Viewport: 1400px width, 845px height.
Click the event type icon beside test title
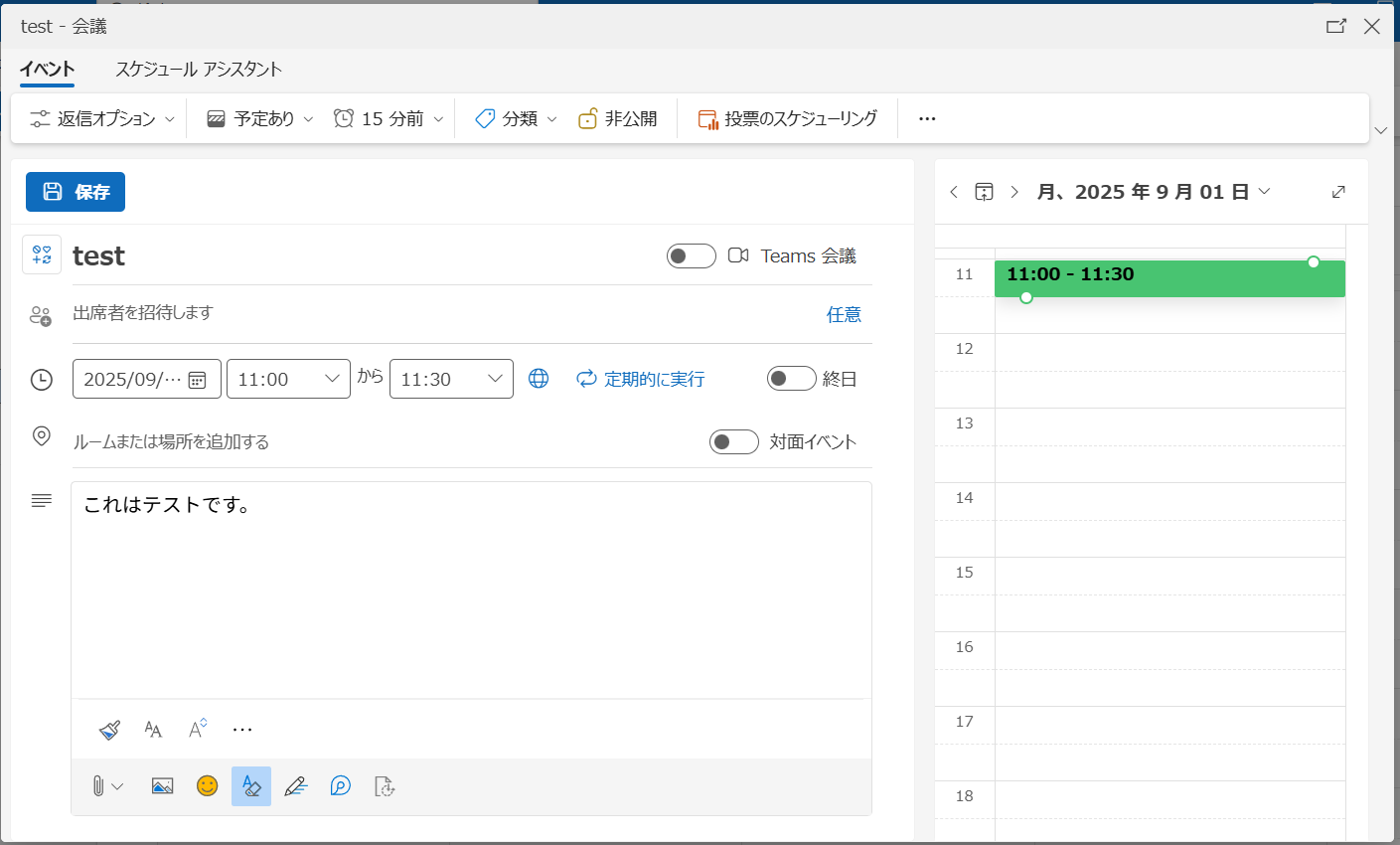point(42,255)
